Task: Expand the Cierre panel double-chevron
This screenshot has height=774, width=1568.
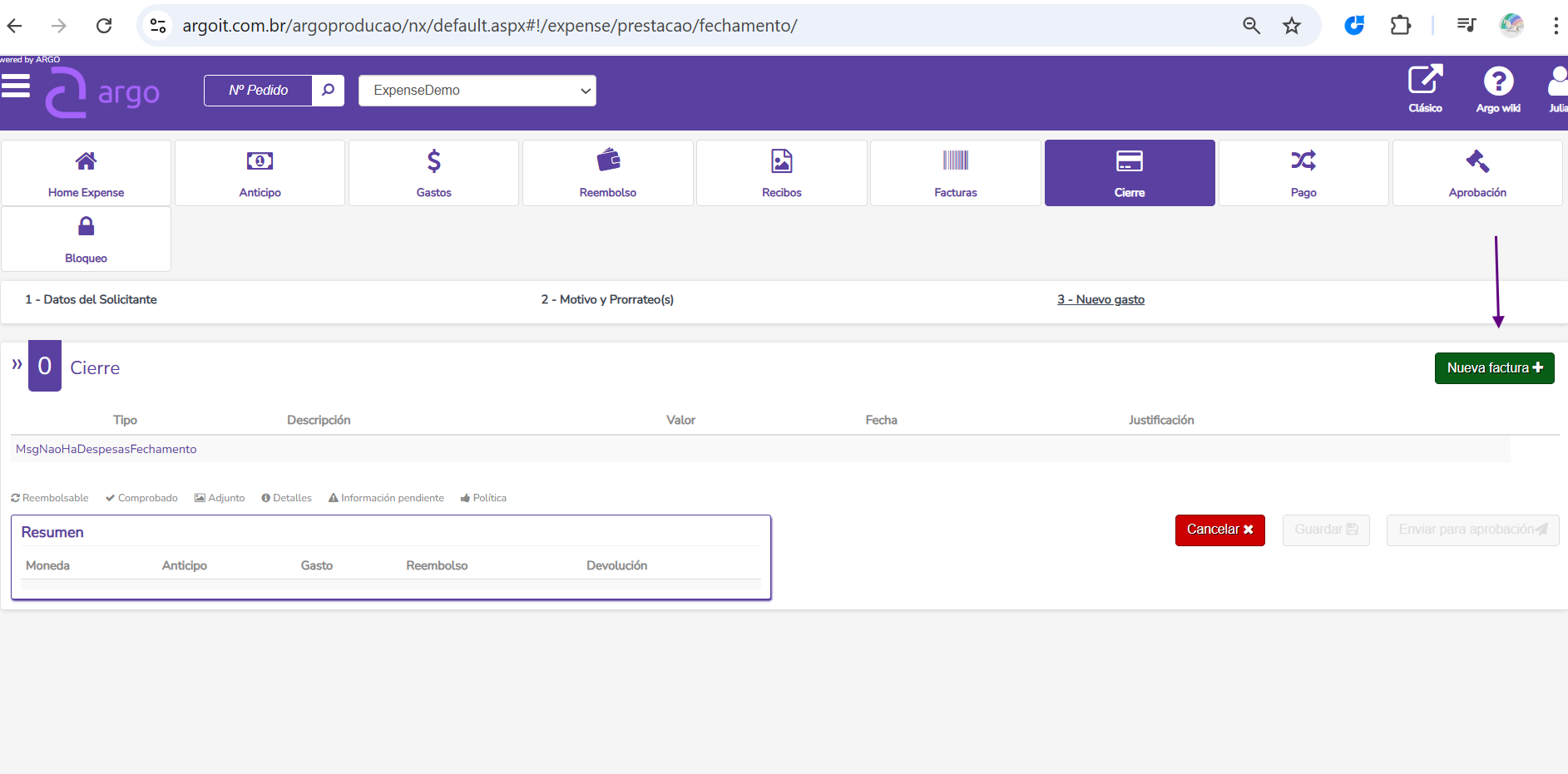Action: click(x=17, y=364)
